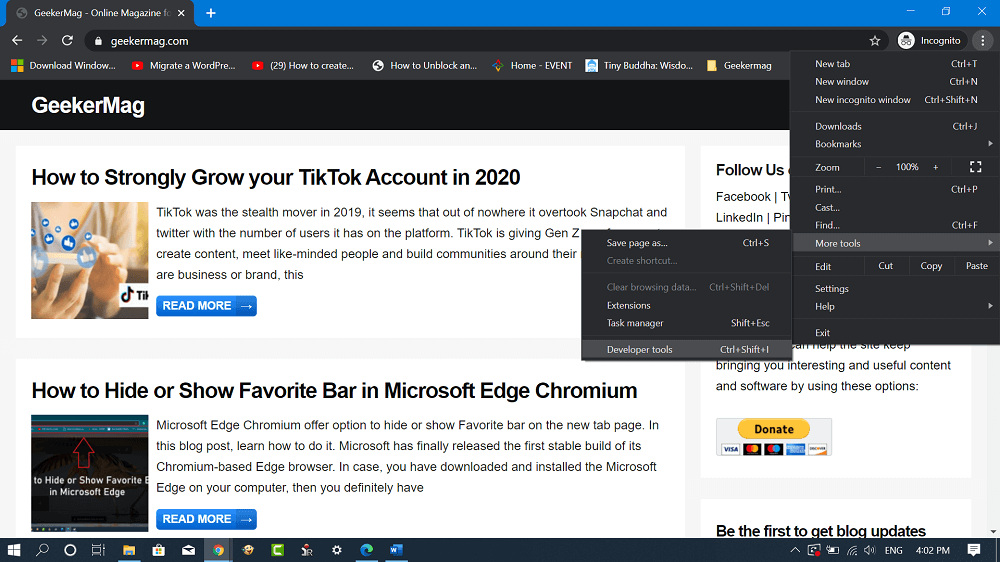
Task: Click Paste in the Edit row
Action: (976, 266)
